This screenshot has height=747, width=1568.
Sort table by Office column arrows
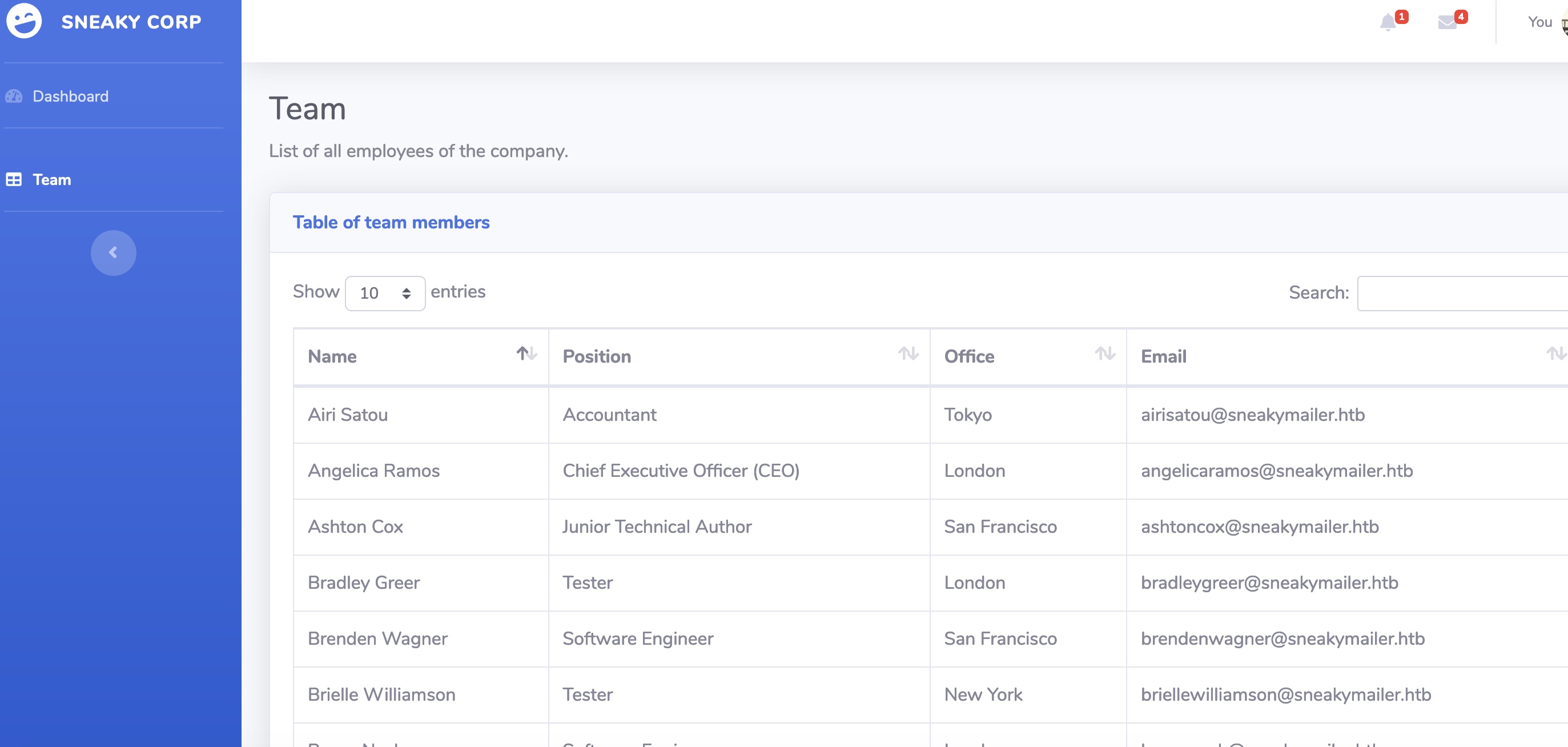tap(1104, 354)
